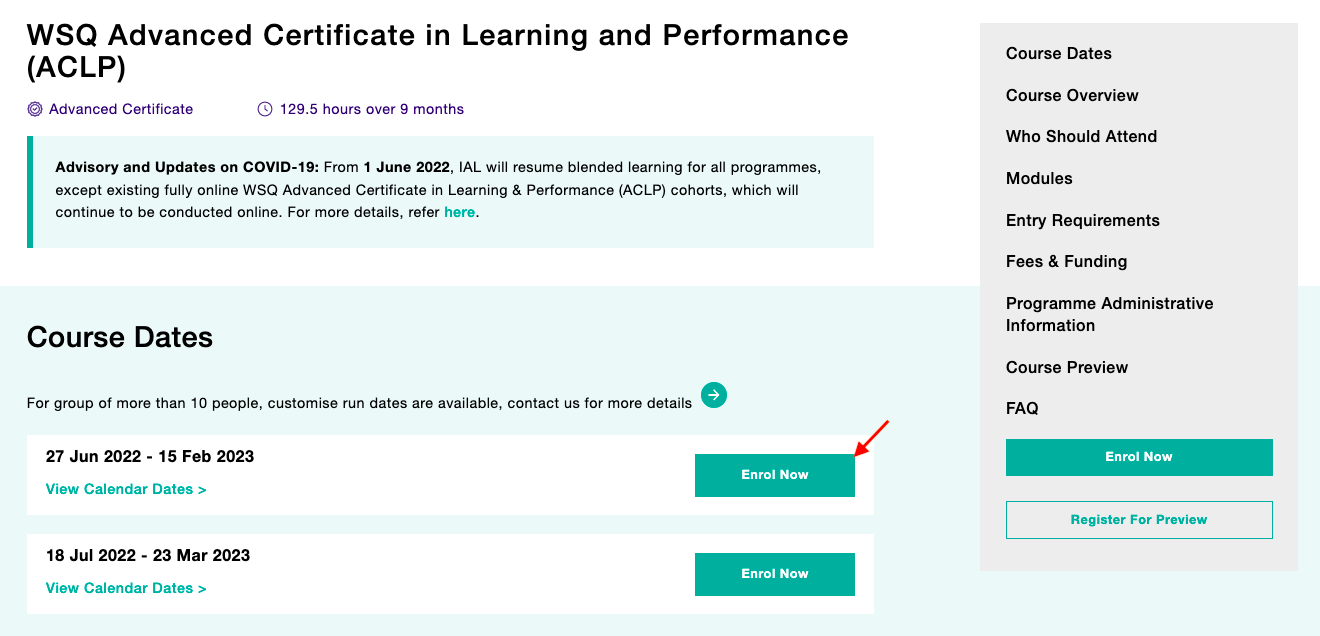The width and height of the screenshot is (1320, 636).
Task: Open FAQ in sidebar navigation
Action: [1022, 409]
